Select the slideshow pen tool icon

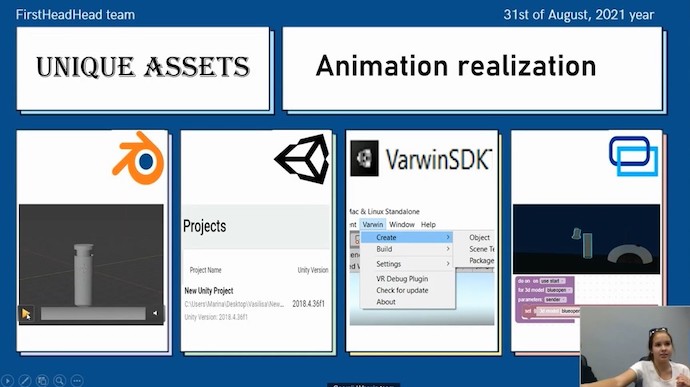click(x=25, y=380)
